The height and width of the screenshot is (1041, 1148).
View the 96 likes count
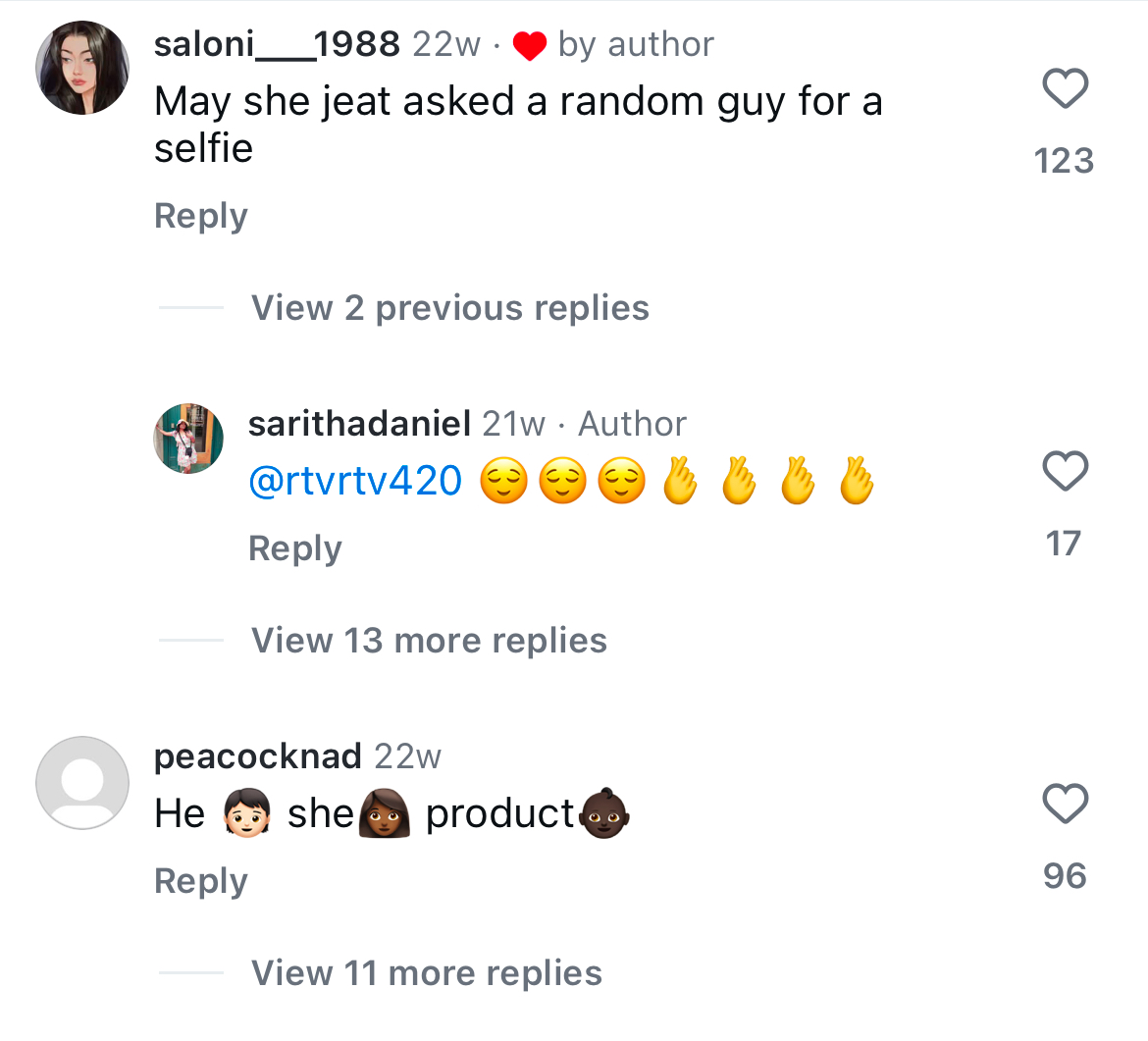pos(1065,876)
